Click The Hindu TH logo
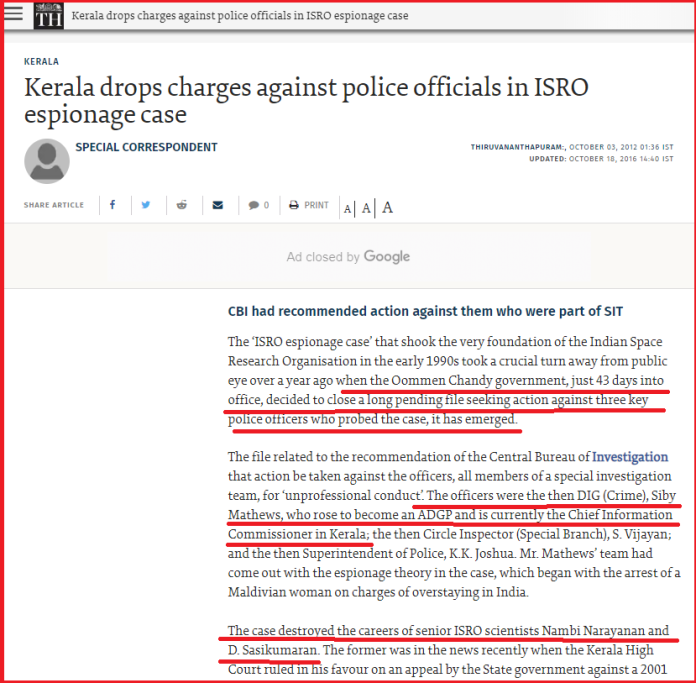This screenshot has height=683, width=696. (x=48, y=17)
